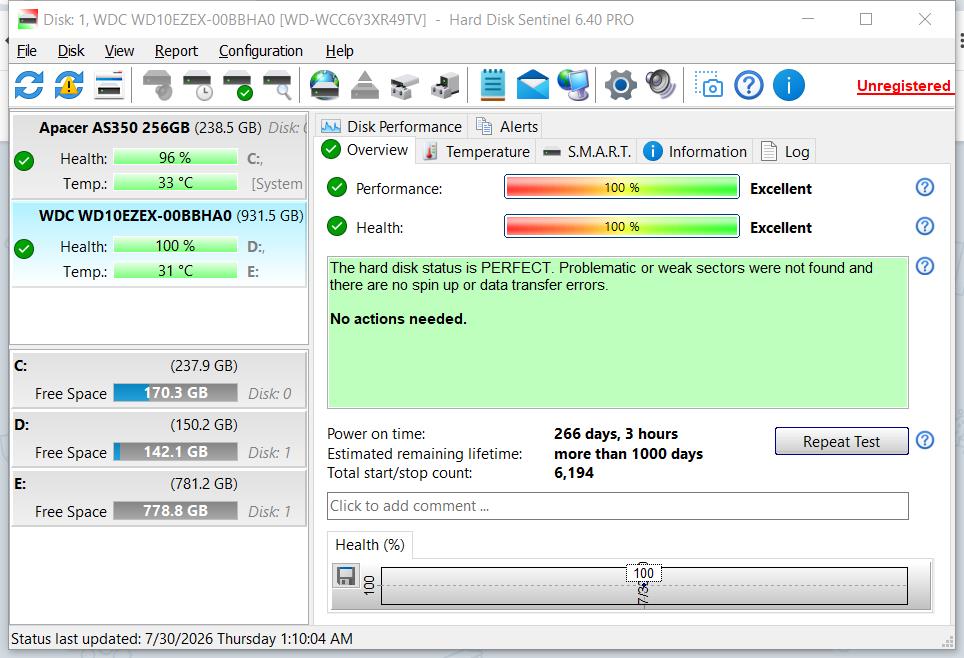The width and height of the screenshot is (964, 658).
Task: Open the Report menu
Action: [176, 50]
